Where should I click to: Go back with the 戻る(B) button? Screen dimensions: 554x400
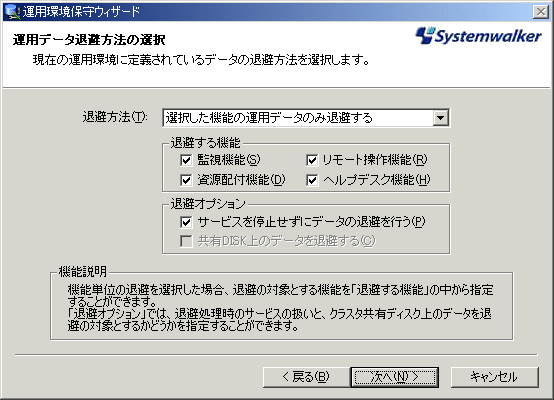(306, 377)
